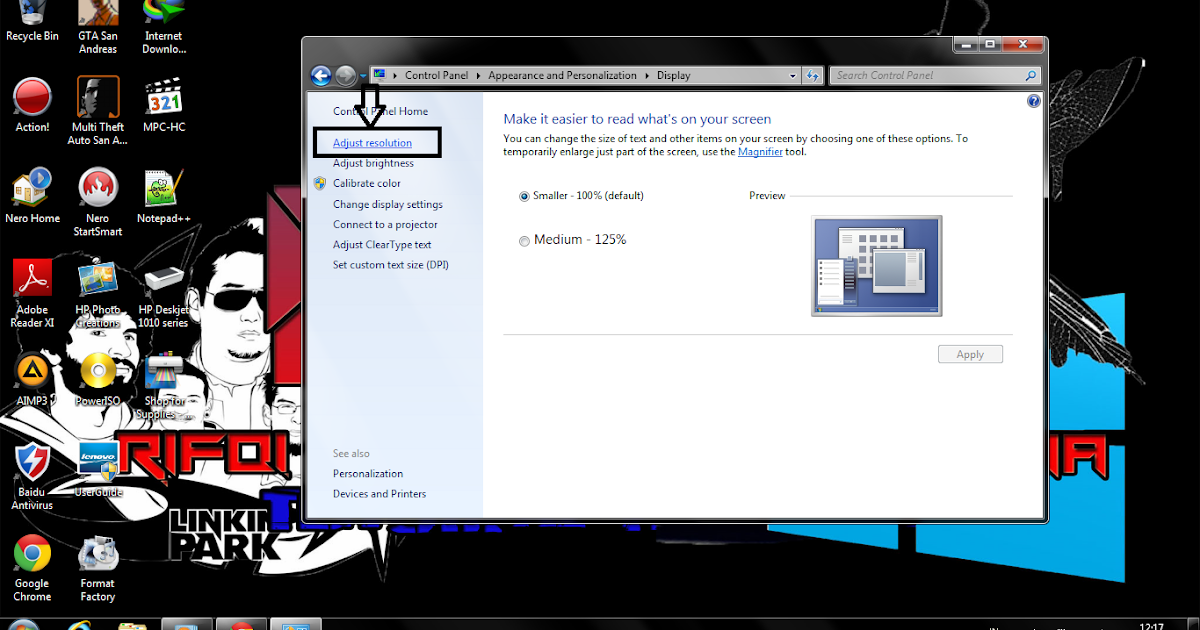
Task: Open the Calibrate color link
Action: [367, 183]
